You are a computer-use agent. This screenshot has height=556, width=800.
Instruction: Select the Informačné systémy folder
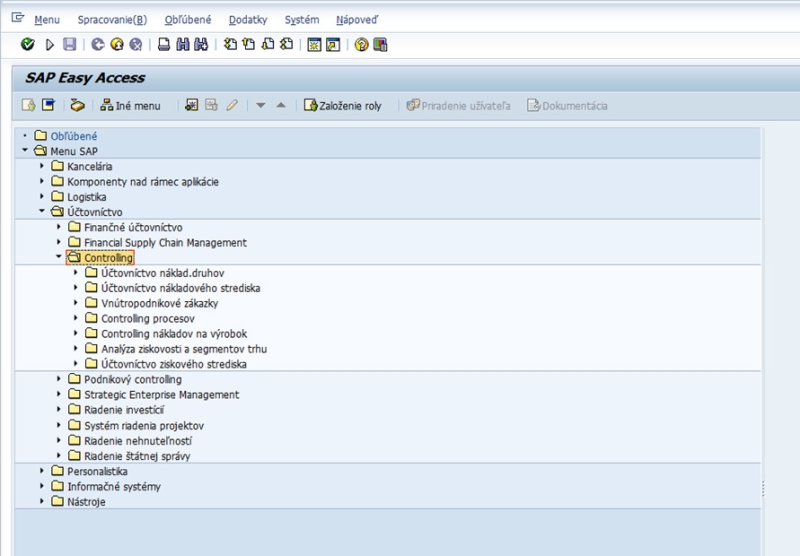pos(106,487)
